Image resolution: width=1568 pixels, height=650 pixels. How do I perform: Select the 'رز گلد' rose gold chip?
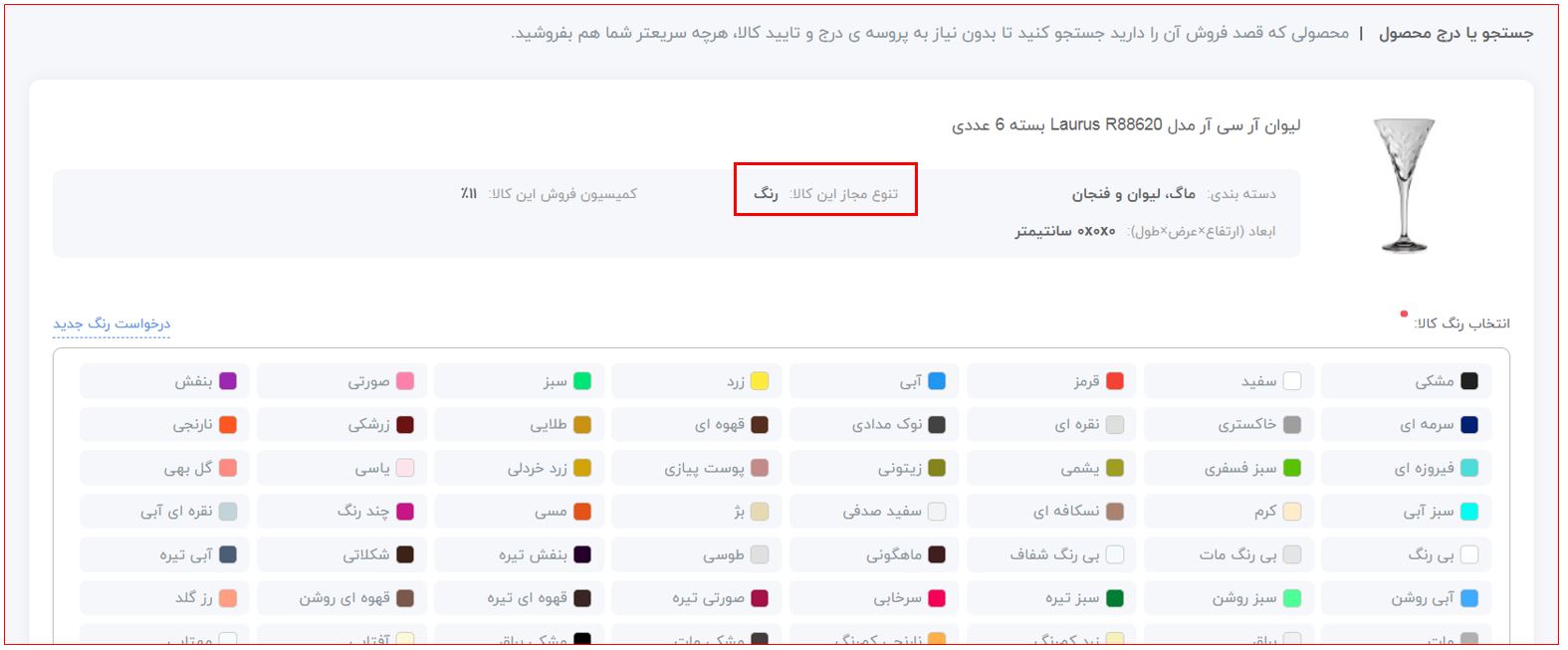coord(164,598)
